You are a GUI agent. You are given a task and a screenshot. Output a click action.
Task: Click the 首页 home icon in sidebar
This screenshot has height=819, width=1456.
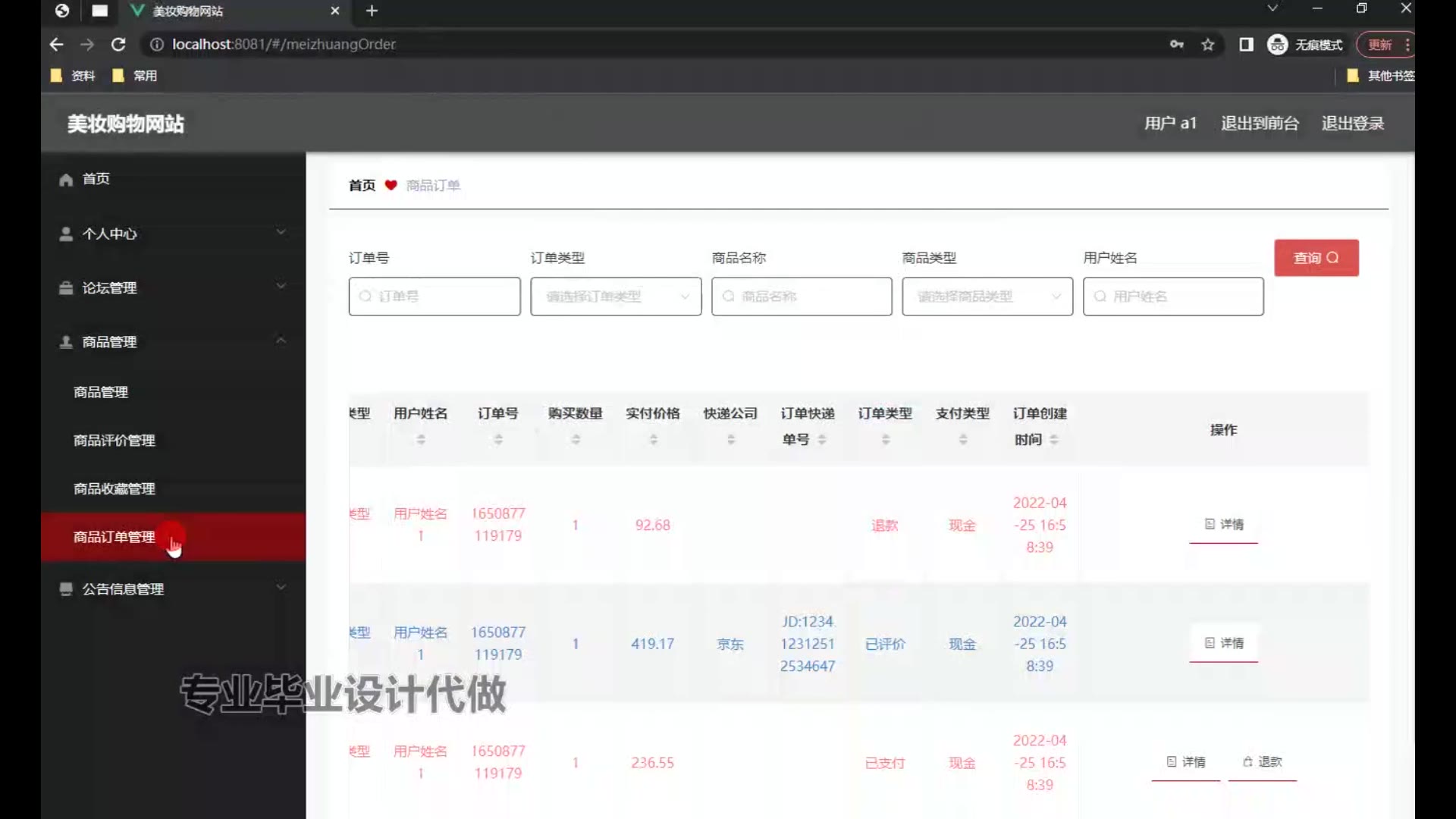click(67, 180)
